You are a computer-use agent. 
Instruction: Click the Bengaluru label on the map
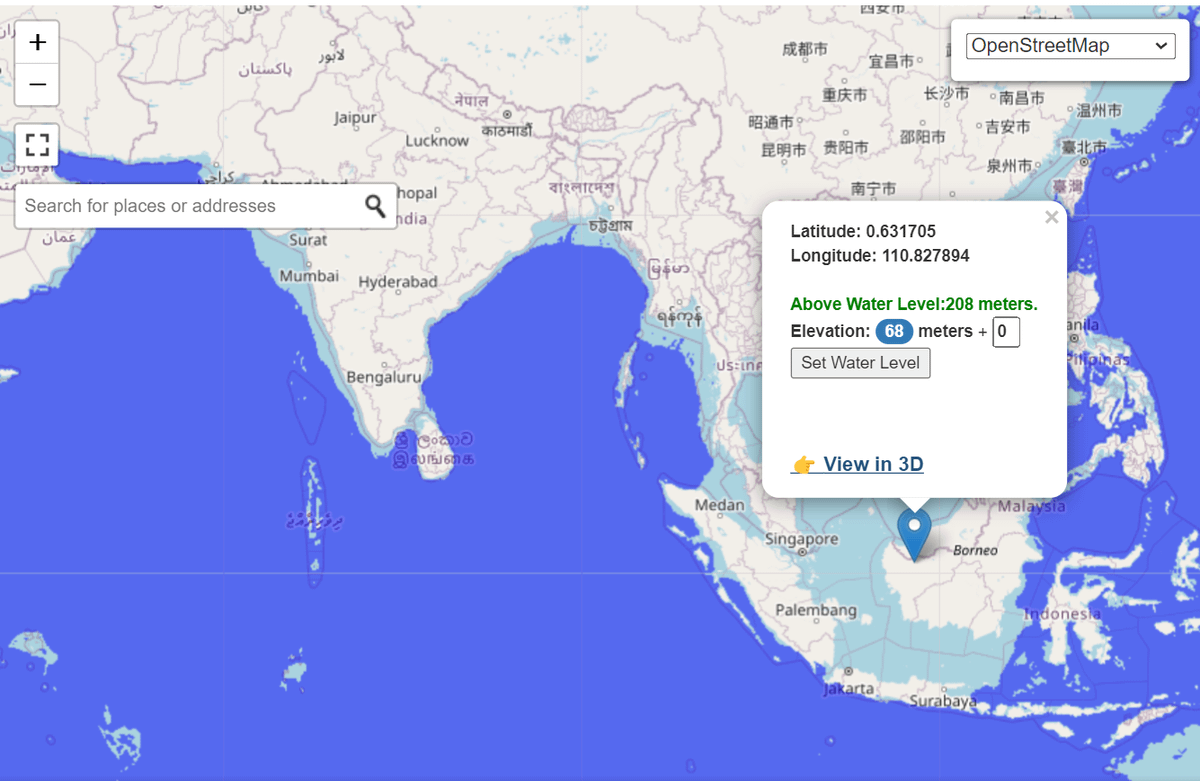[x=384, y=377]
